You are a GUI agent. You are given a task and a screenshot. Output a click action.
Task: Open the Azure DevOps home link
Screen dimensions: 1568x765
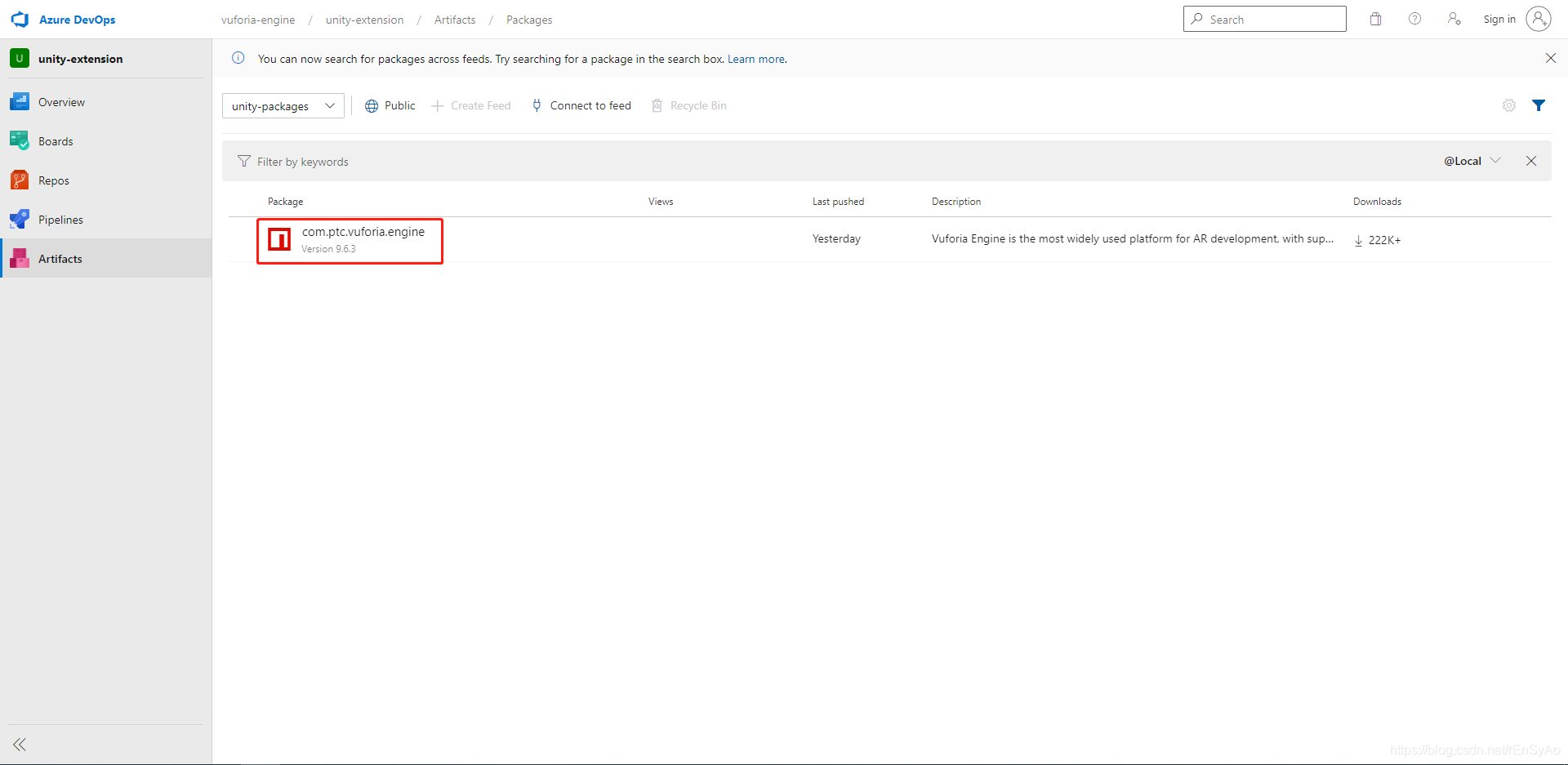[x=77, y=20]
